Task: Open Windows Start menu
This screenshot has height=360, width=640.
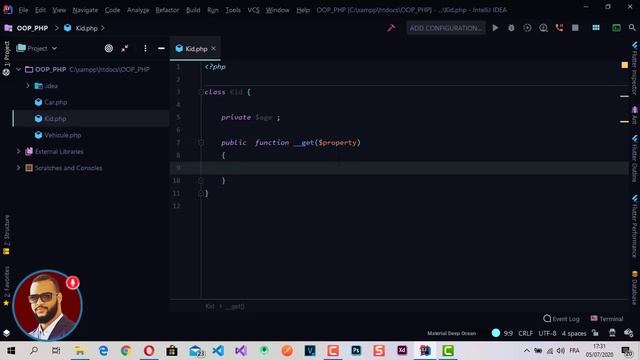Action: pyautogui.click(x=11, y=351)
